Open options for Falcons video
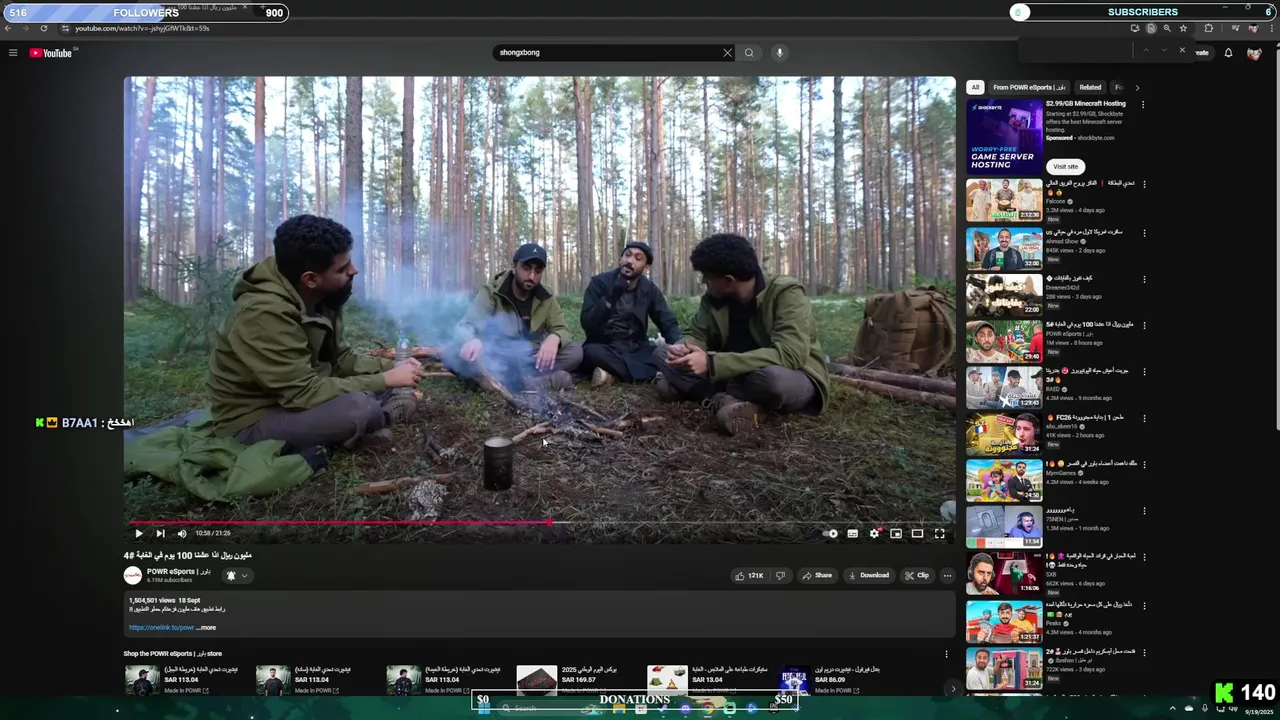Viewport: 1280px width, 720px height. point(1144,184)
